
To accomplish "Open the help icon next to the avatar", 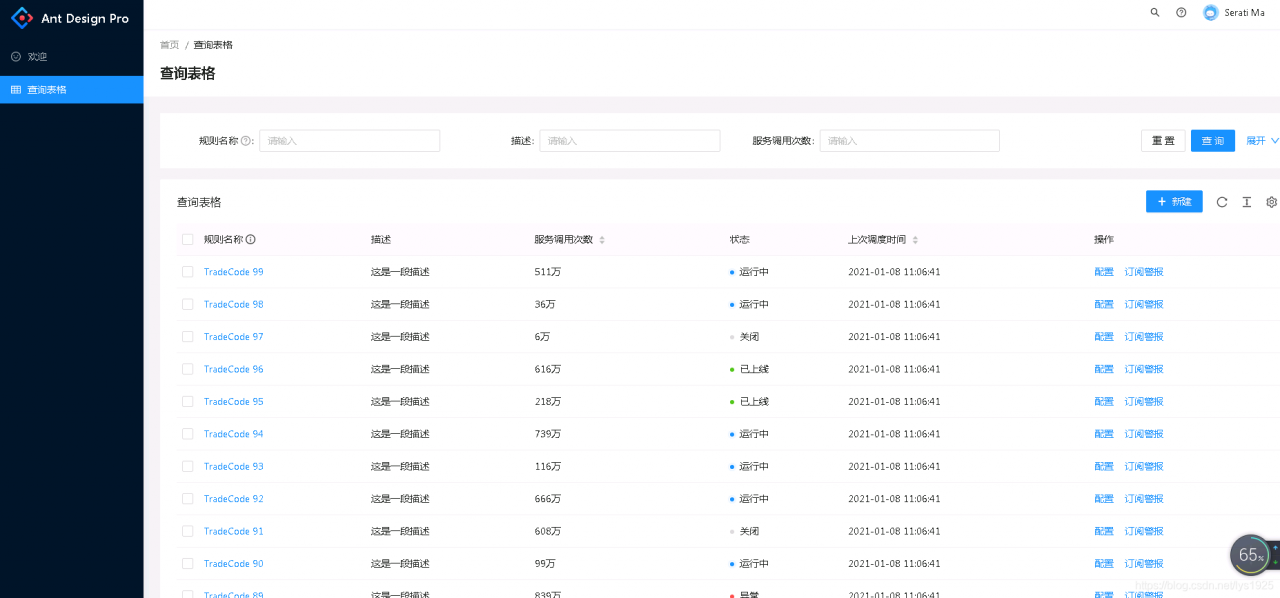I will pyautogui.click(x=1181, y=12).
